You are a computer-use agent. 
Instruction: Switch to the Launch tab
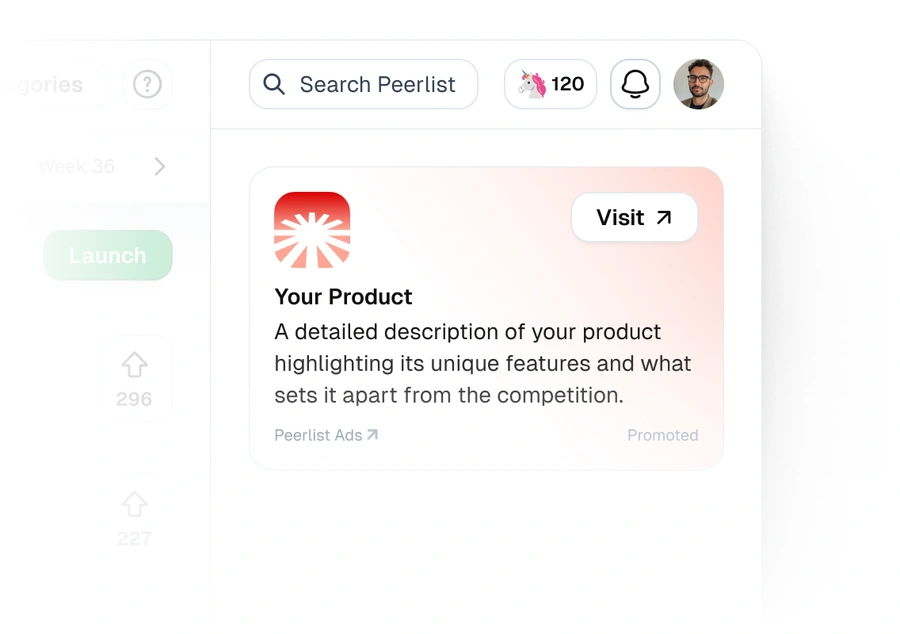pyautogui.click(x=107, y=255)
